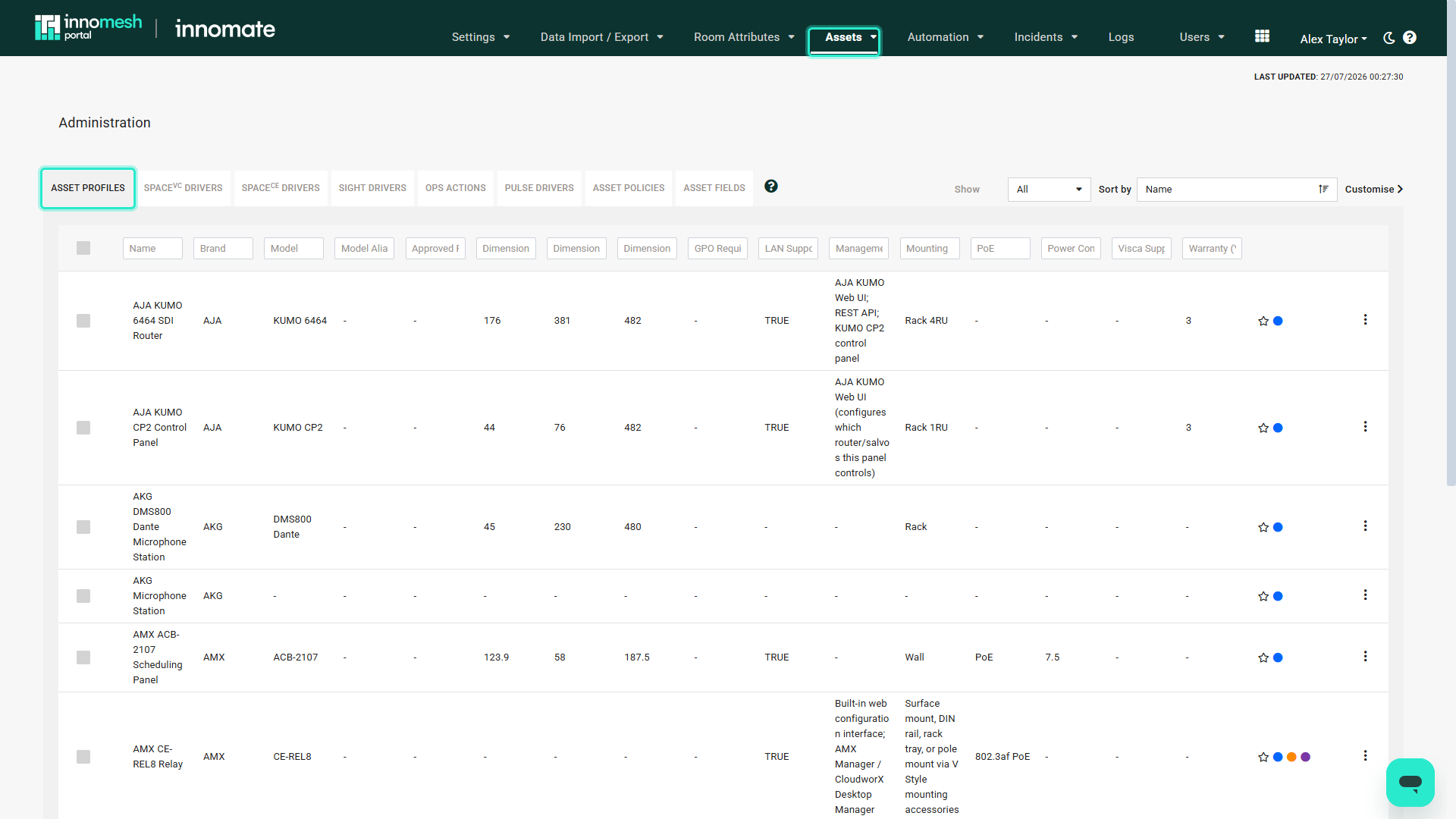Screen dimensions: 1456x819
Task: Expand the Automation menu
Action: [946, 37]
